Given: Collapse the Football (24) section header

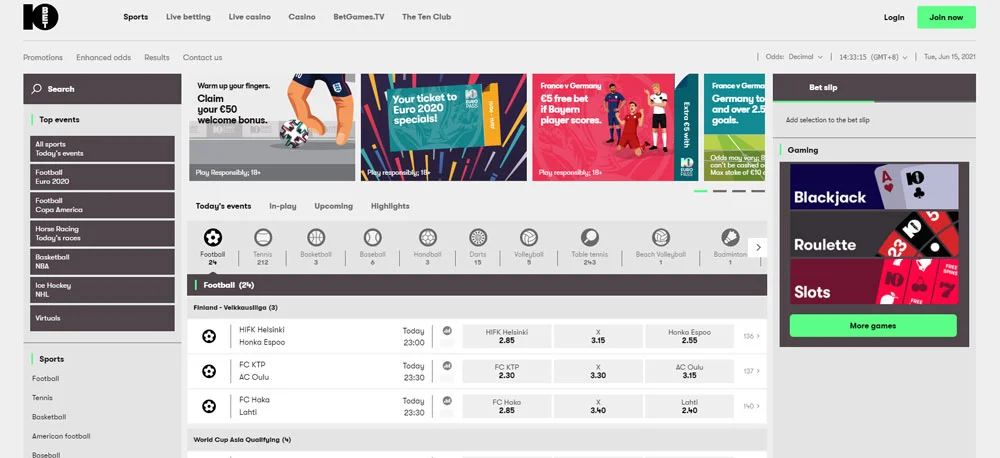Looking at the screenshot, I should tap(477, 285).
